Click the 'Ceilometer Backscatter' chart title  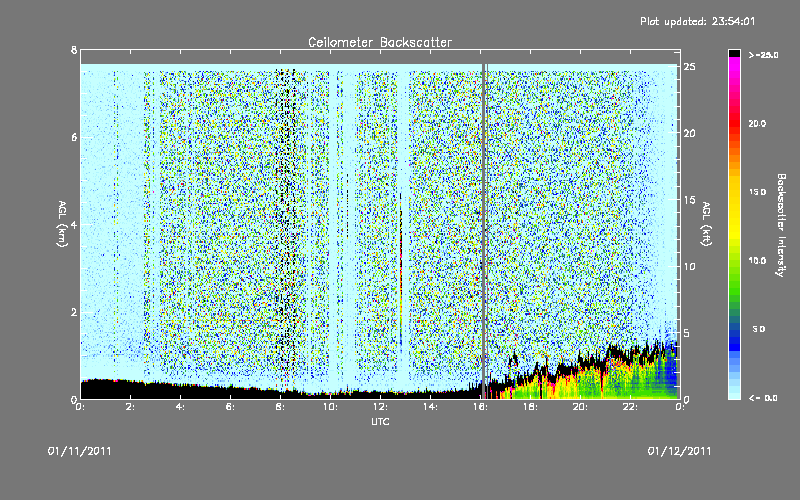tap(380, 42)
